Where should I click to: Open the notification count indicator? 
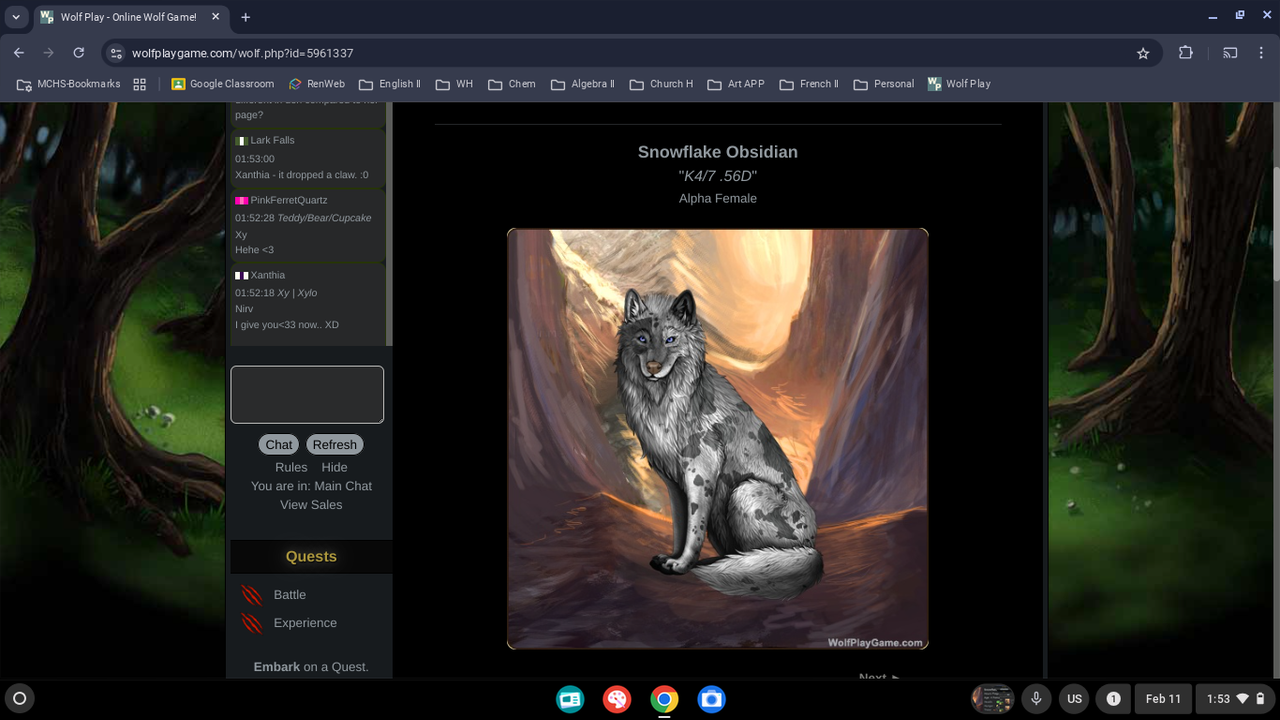tap(1113, 699)
